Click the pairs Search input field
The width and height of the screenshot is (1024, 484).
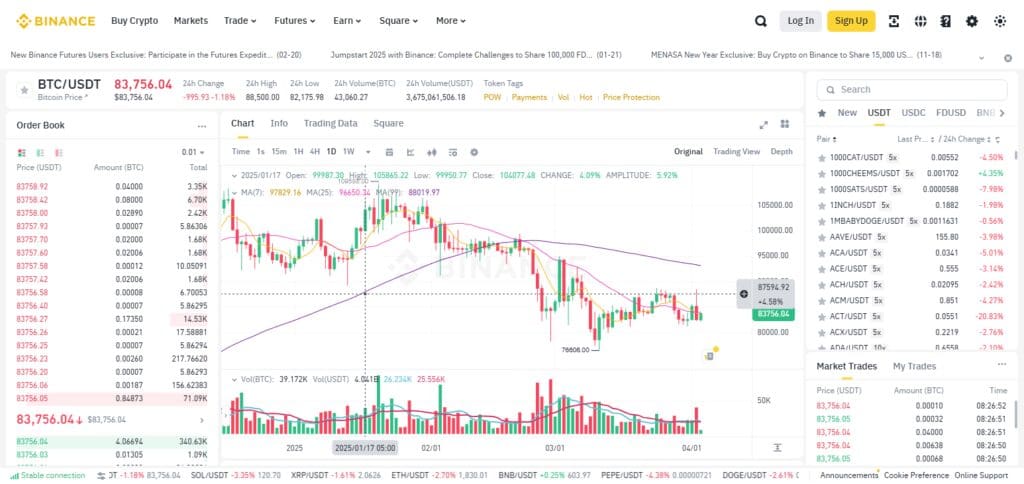tap(912, 89)
